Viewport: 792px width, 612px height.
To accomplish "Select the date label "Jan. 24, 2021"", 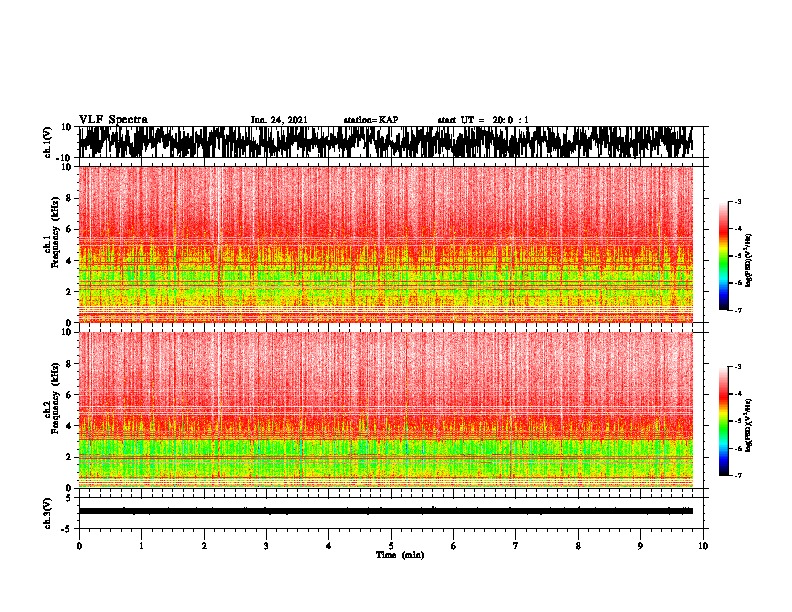I will (279, 120).
